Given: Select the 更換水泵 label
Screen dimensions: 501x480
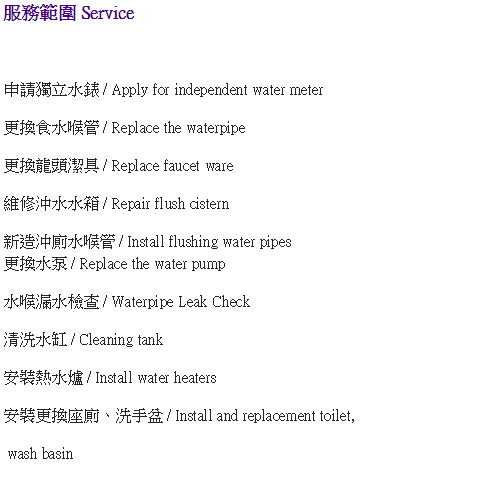Looking at the screenshot, I should point(36,264).
